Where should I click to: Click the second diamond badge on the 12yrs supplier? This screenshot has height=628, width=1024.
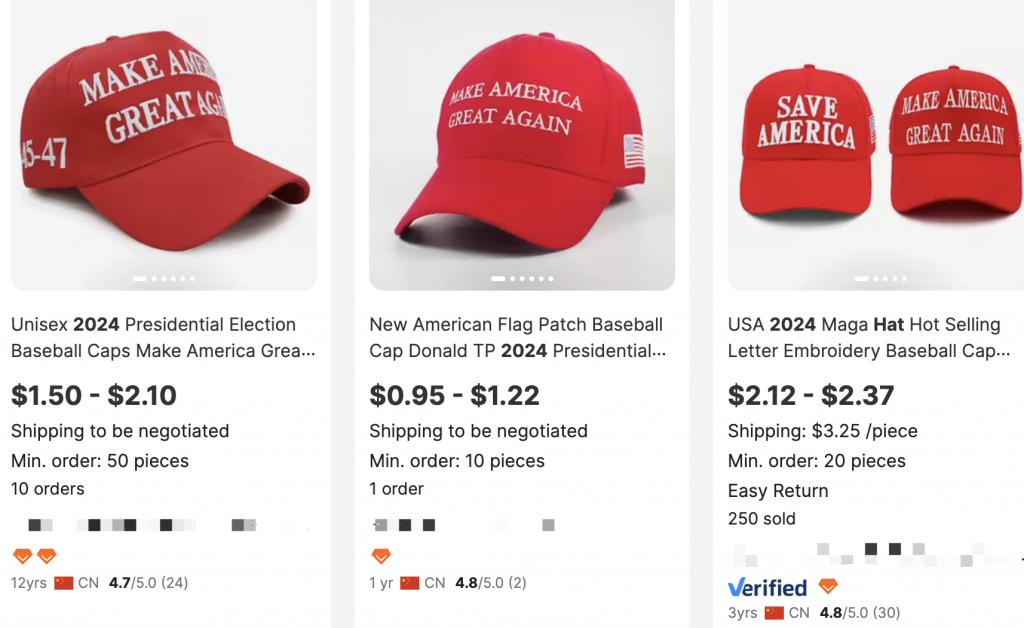(46, 556)
